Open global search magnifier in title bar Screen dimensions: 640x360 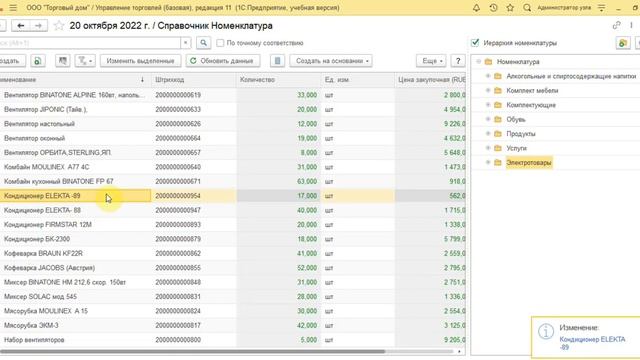527,8
